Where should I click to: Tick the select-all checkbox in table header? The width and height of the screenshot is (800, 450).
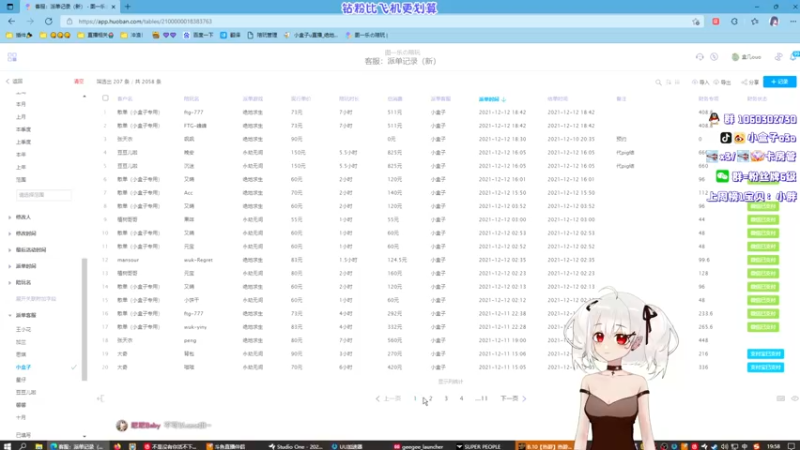click(105, 98)
